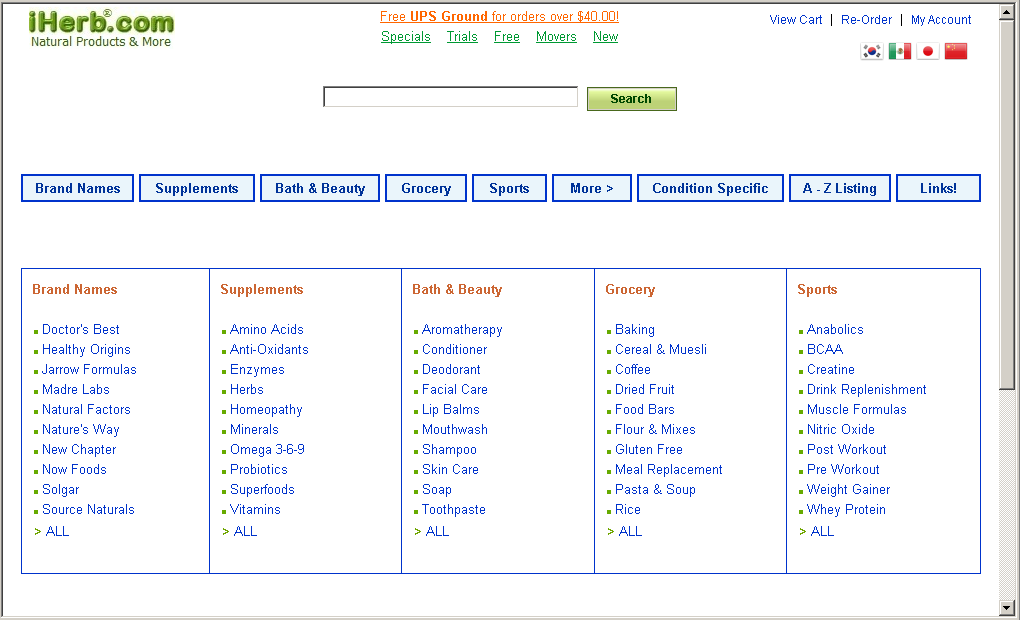Open the Sports navigation button
This screenshot has height=620, width=1020.
pyautogui.click(x=509, y=188)
